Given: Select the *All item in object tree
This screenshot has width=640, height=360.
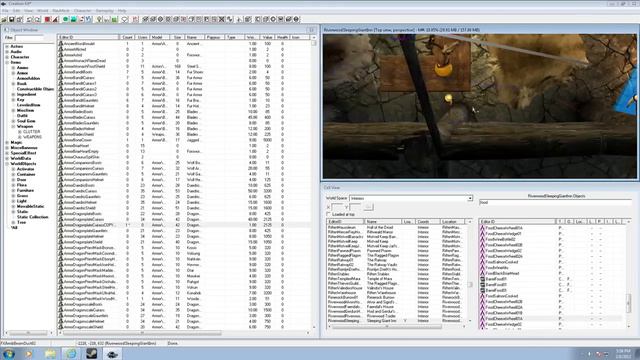Looking at the screenshot, I should [x=14, y=228].
